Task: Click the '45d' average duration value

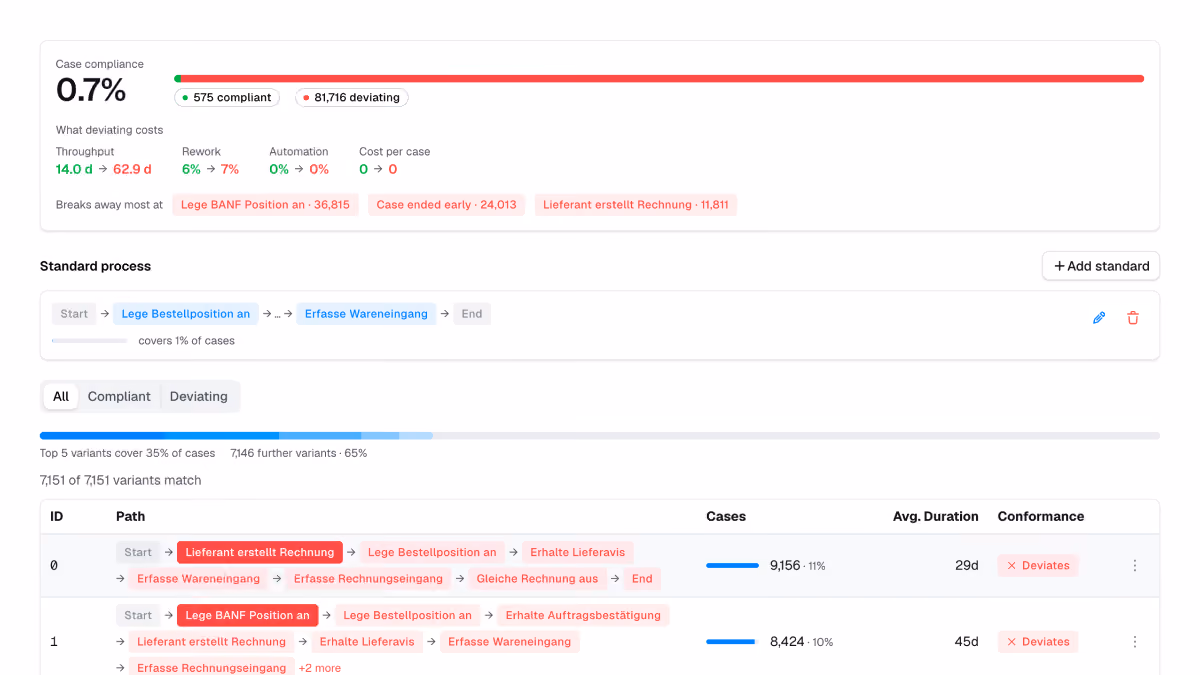Action: pyautogui.click(x=966, y=642)
